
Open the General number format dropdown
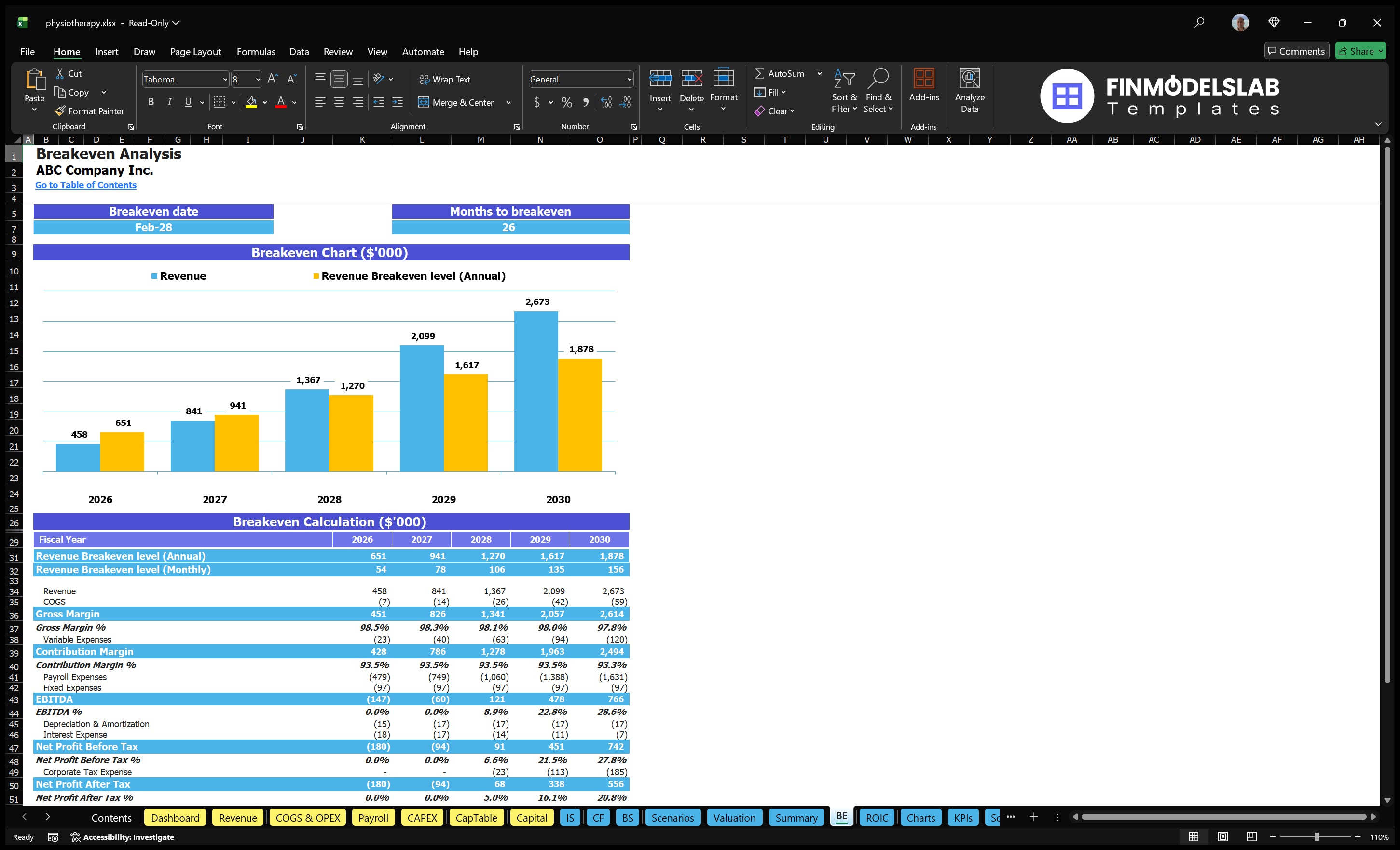[x=629, y=79]
